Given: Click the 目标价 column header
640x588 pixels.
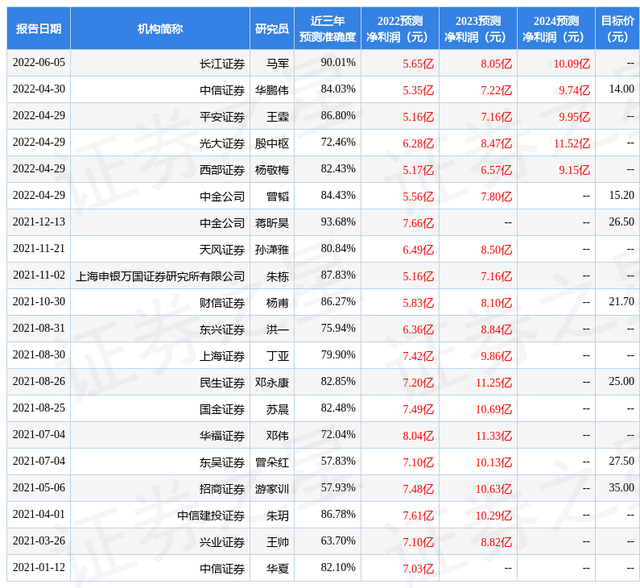Looking at the screenshot, I should pos(618,29).
